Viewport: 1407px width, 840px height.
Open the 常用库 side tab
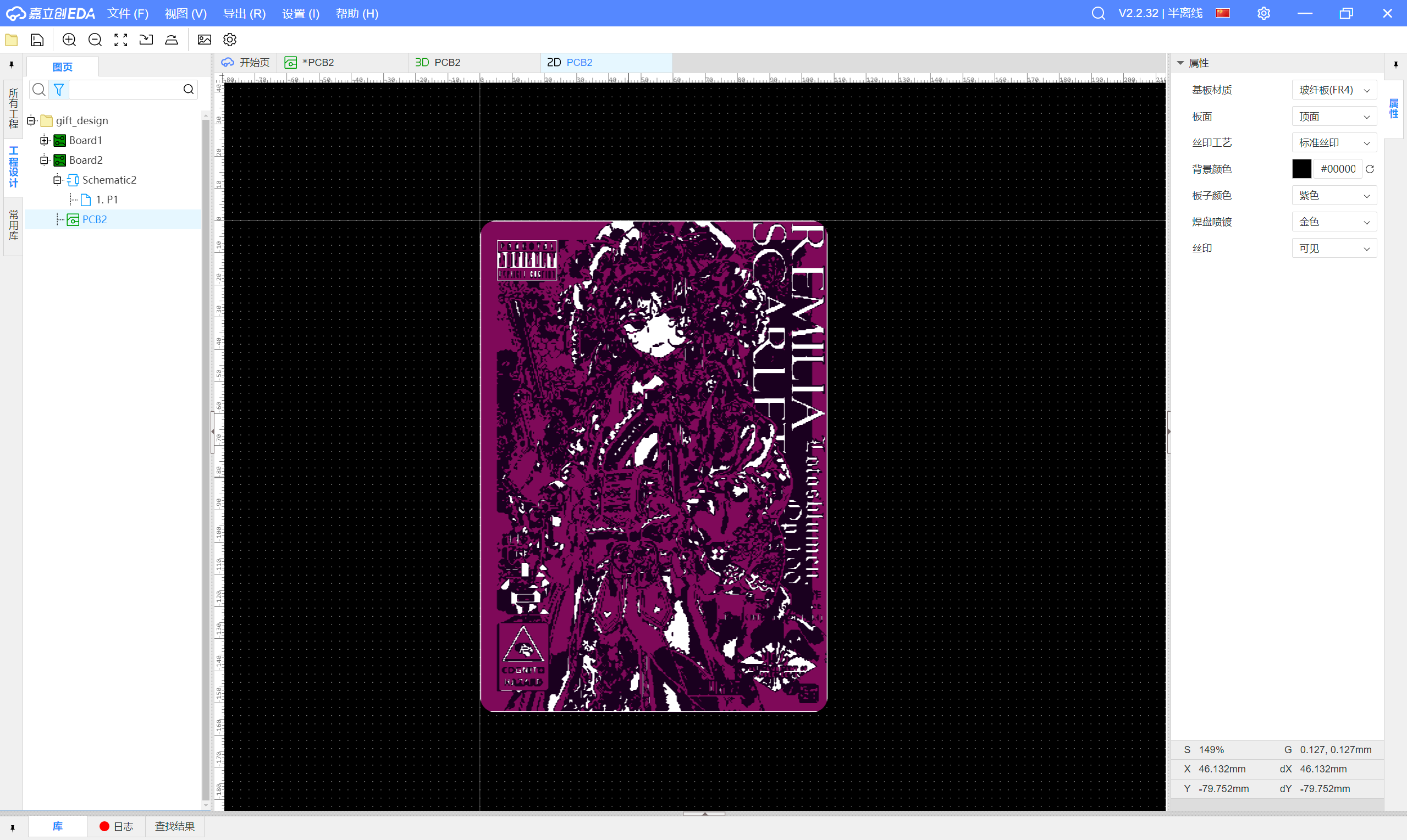13,225
